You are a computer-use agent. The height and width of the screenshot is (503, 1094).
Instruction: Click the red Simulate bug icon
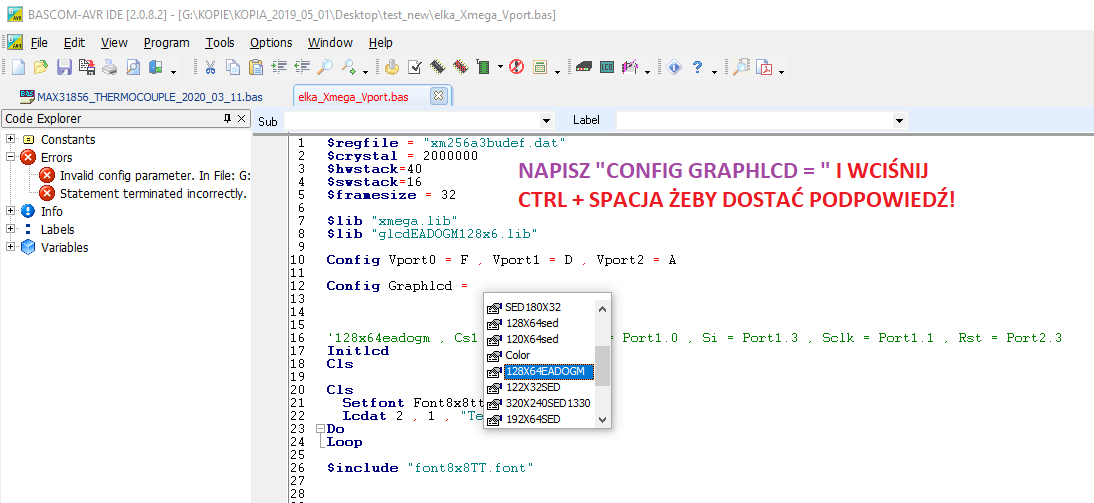[516, 67]
